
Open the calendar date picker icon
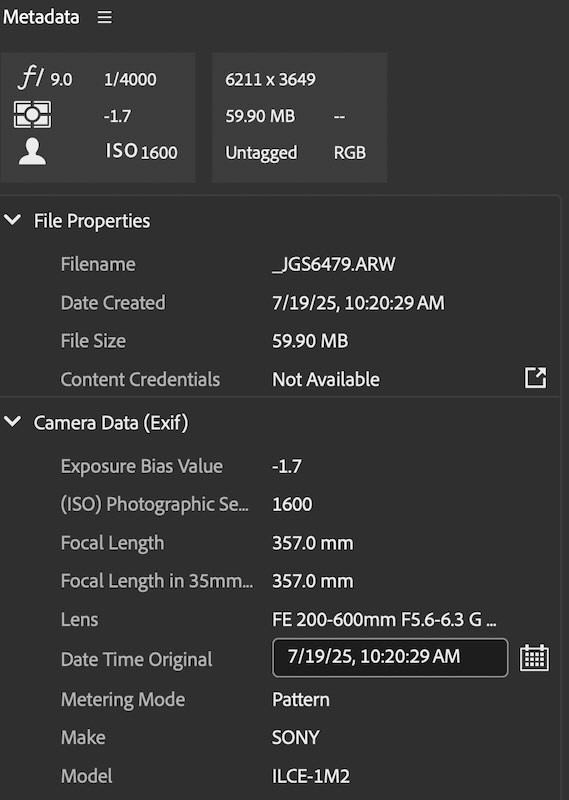534,658
